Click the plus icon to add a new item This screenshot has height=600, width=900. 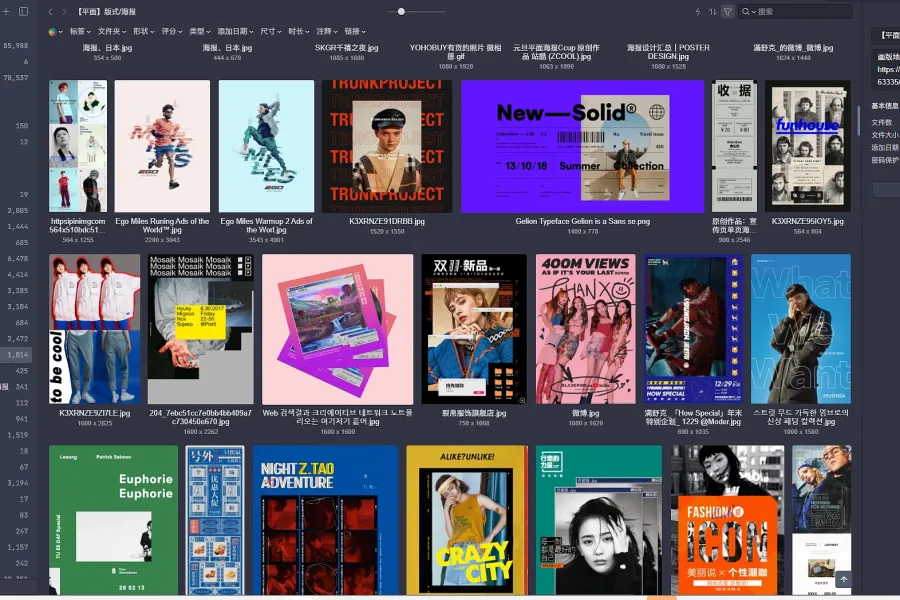[x=7, y=11]
